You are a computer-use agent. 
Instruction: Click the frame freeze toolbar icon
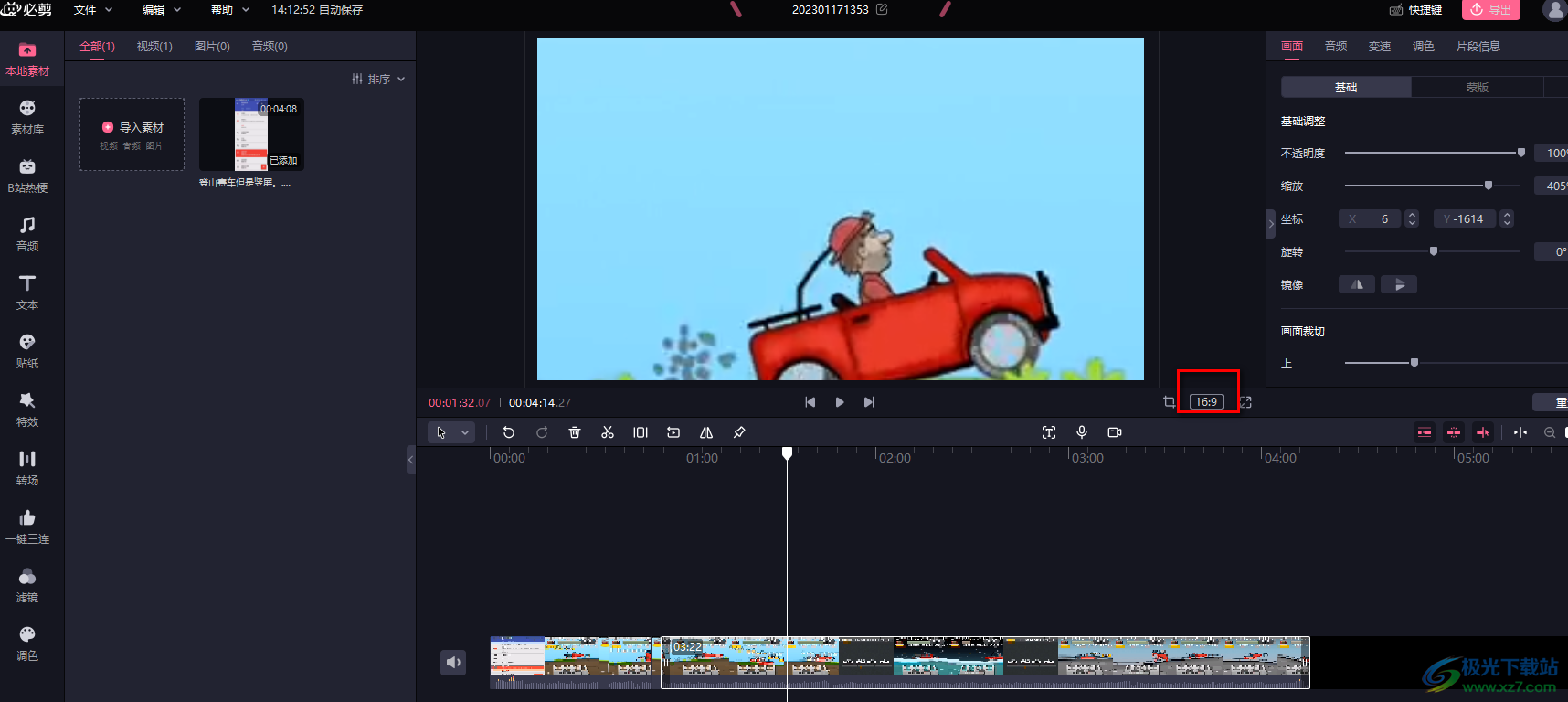tap(641, 432)
